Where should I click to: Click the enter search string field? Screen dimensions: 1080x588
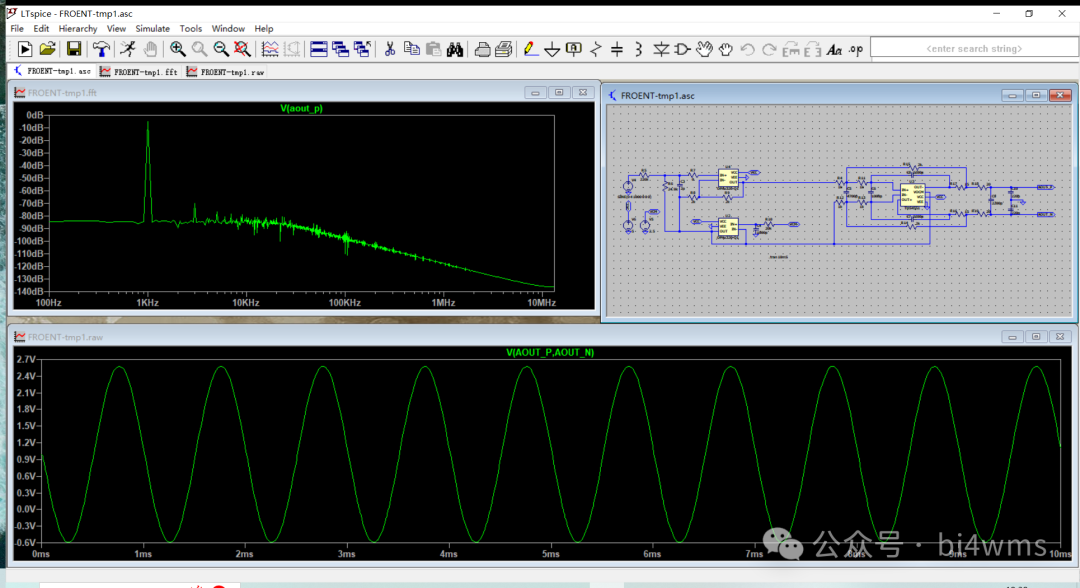pos(973,48)
